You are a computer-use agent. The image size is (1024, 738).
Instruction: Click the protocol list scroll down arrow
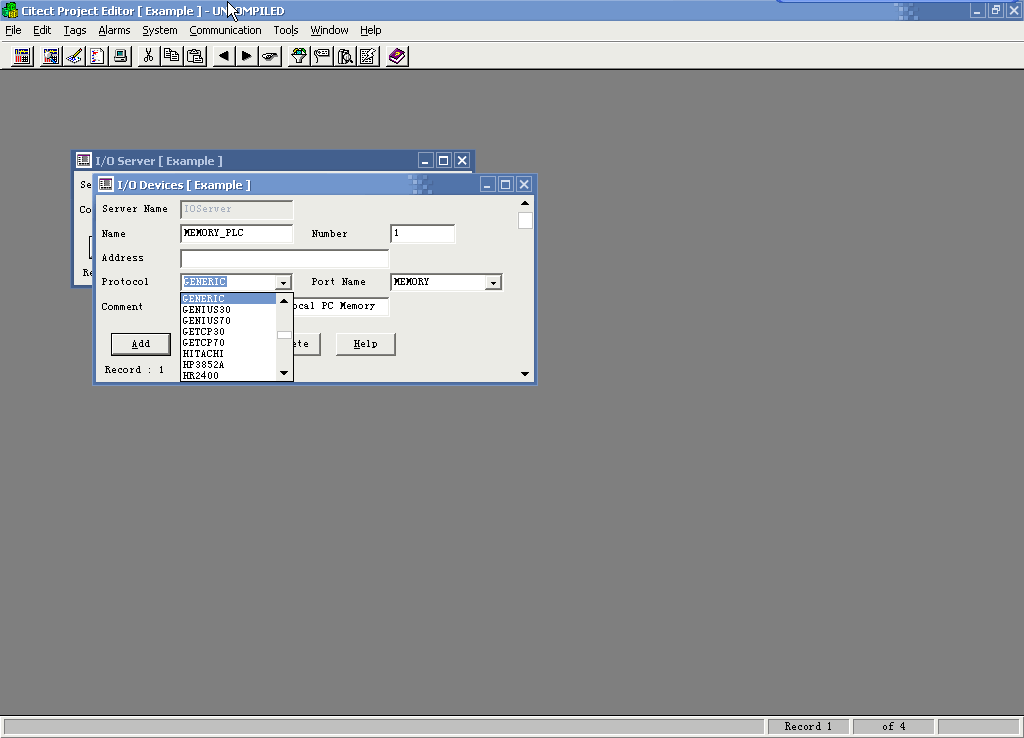pos(284,373)
